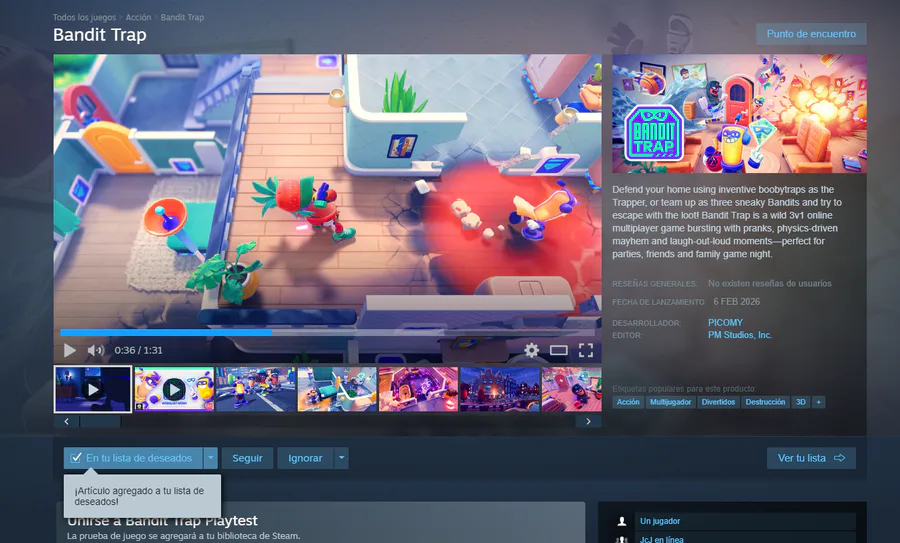Select the 'Multijugador' tag

[670, 402]
